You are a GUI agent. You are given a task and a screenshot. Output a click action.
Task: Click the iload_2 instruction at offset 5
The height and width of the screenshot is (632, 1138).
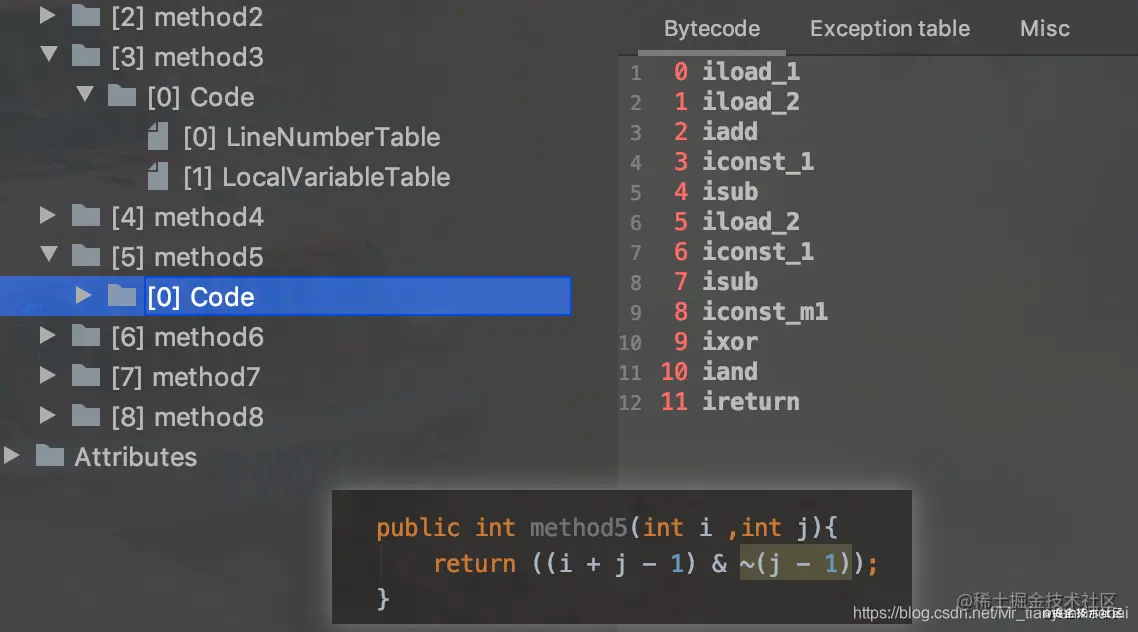click(750, 221)
